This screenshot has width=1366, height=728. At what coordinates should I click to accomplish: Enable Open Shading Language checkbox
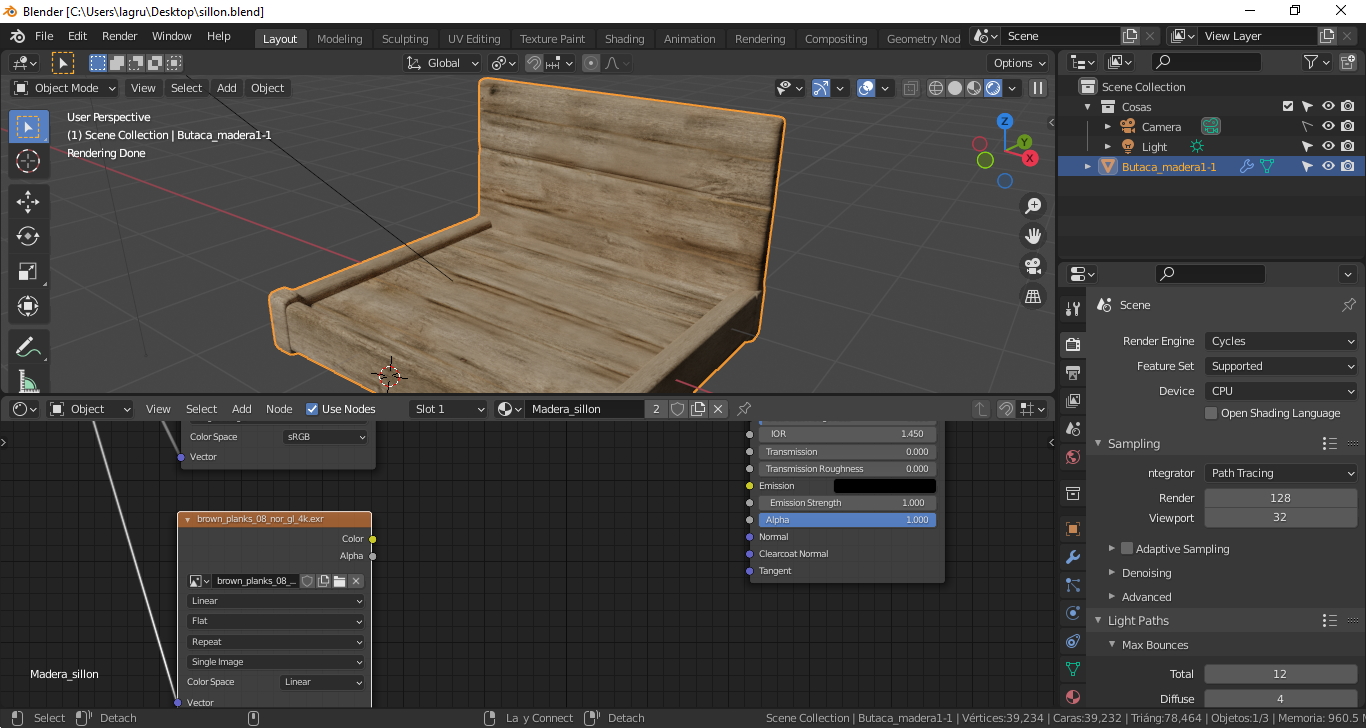coord(1211,413)
